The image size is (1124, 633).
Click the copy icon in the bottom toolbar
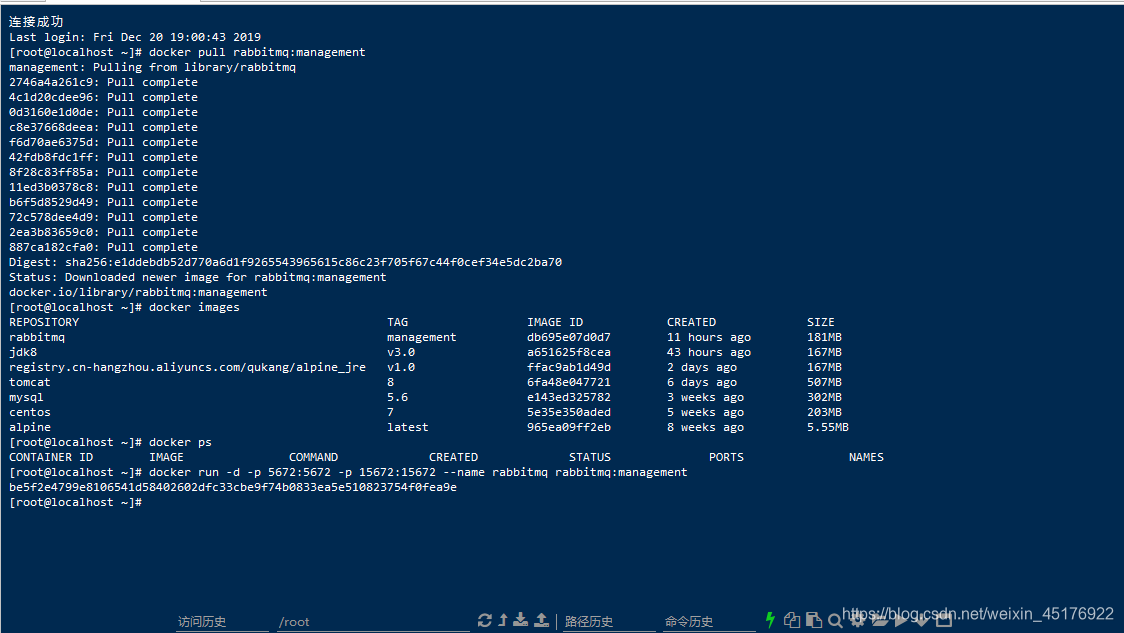pyautogui.click(x=791, y=620)
